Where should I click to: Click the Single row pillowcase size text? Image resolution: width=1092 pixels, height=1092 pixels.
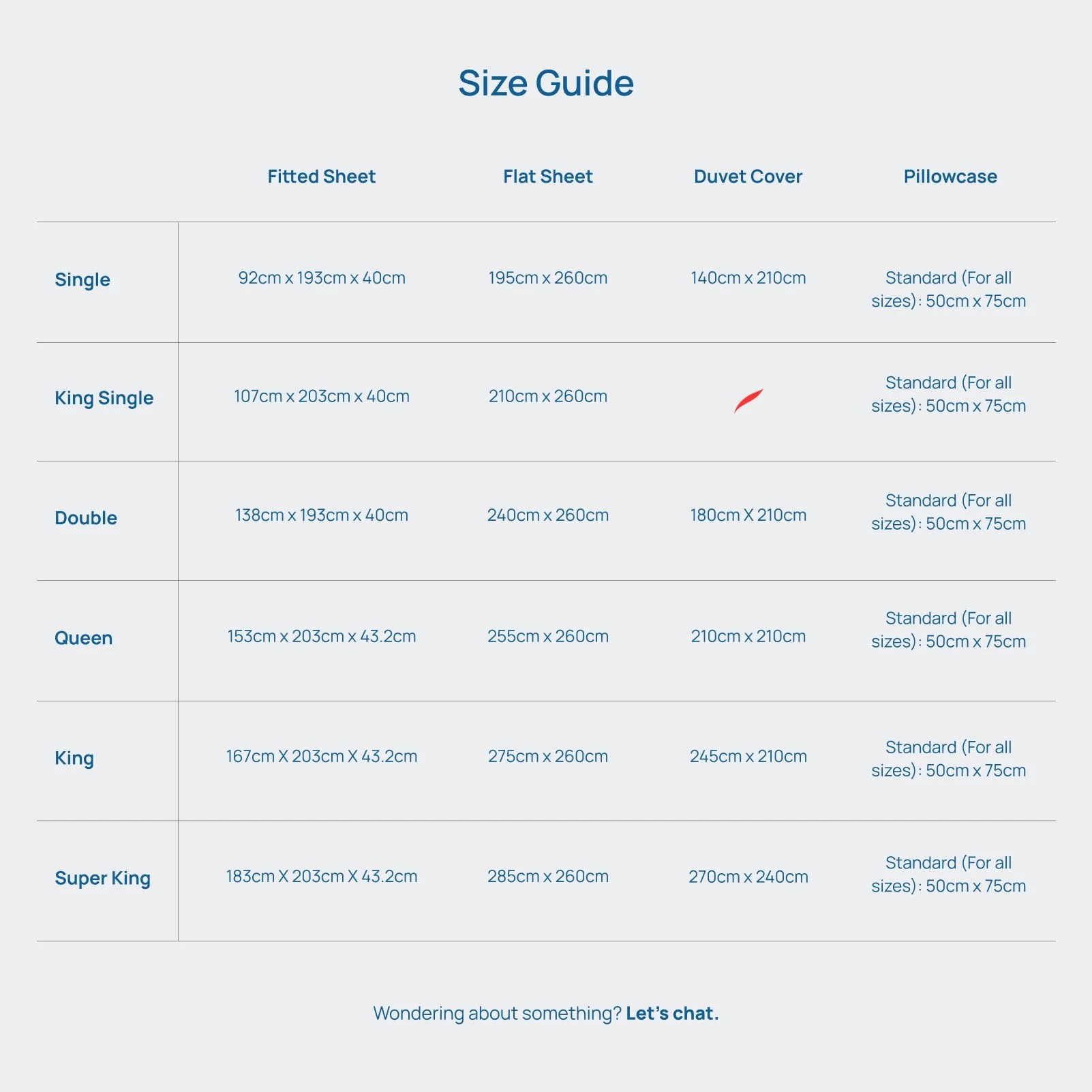point(949,289)
